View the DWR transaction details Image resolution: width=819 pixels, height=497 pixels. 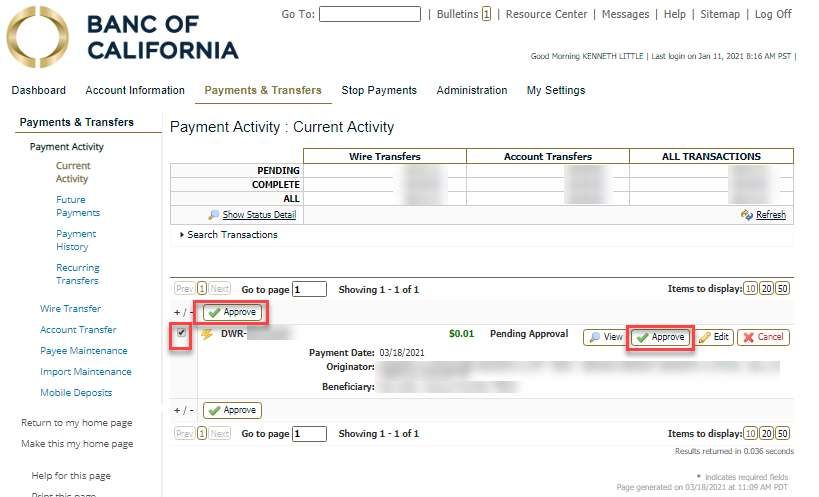pos(606,337)
